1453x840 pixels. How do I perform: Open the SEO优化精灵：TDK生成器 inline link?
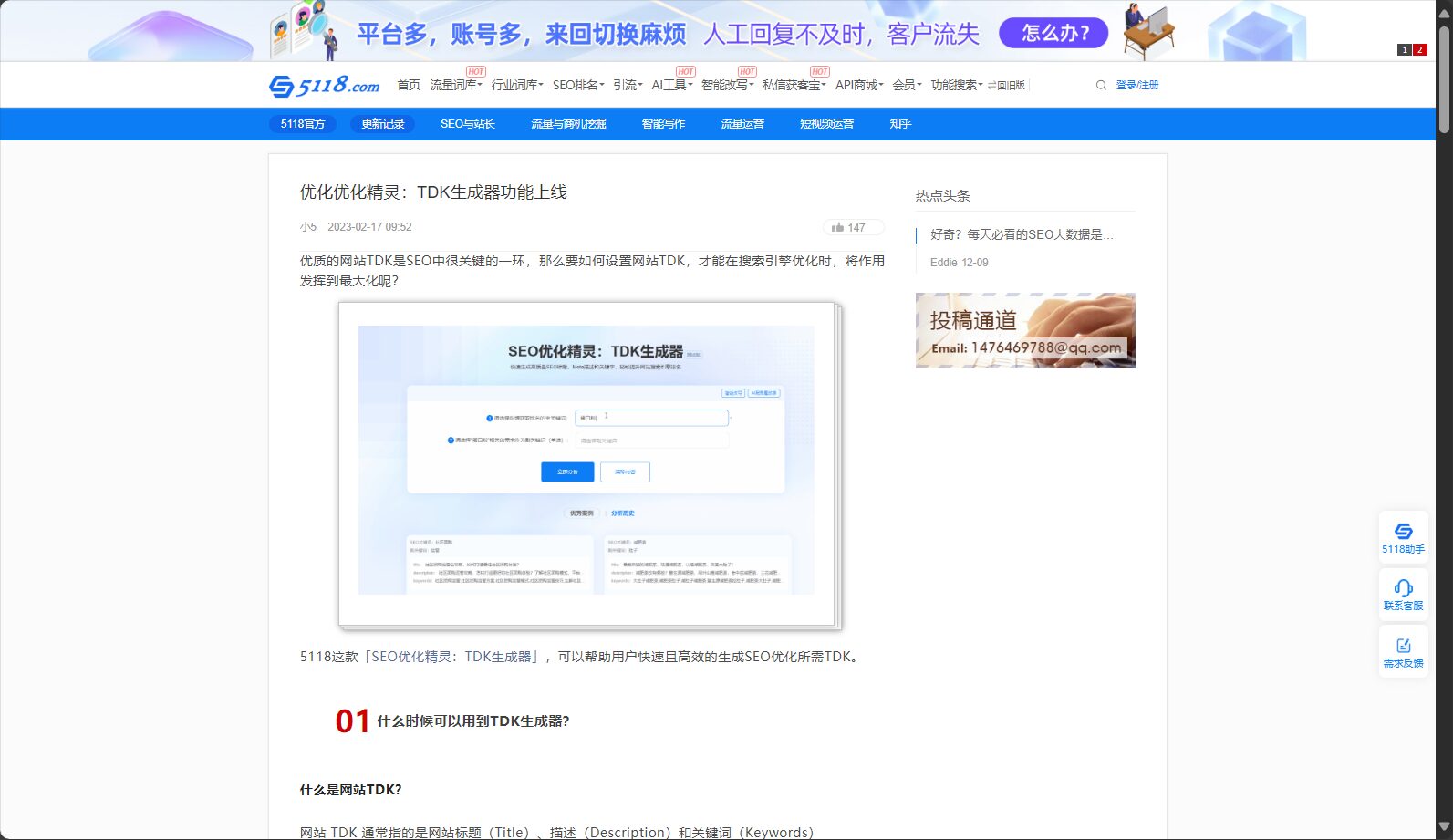[x=452, y=657]
